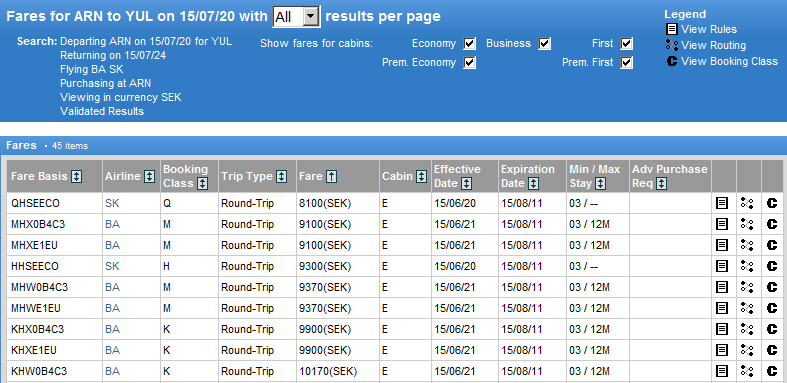Open View Rules for KHXE1EU fare
Image resolution: width=787 pixels, height=383 pixels.
point(721,350)
